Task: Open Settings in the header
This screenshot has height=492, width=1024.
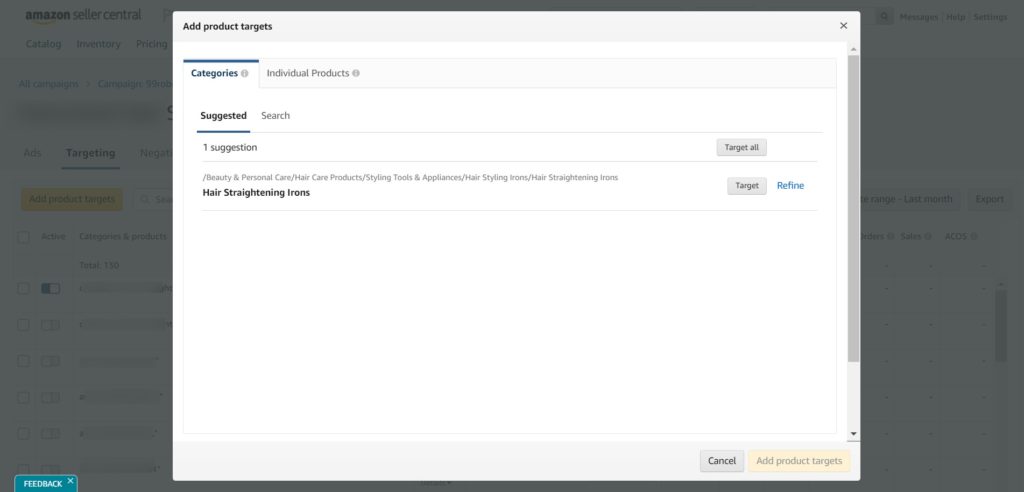Action: coord(990,17)
